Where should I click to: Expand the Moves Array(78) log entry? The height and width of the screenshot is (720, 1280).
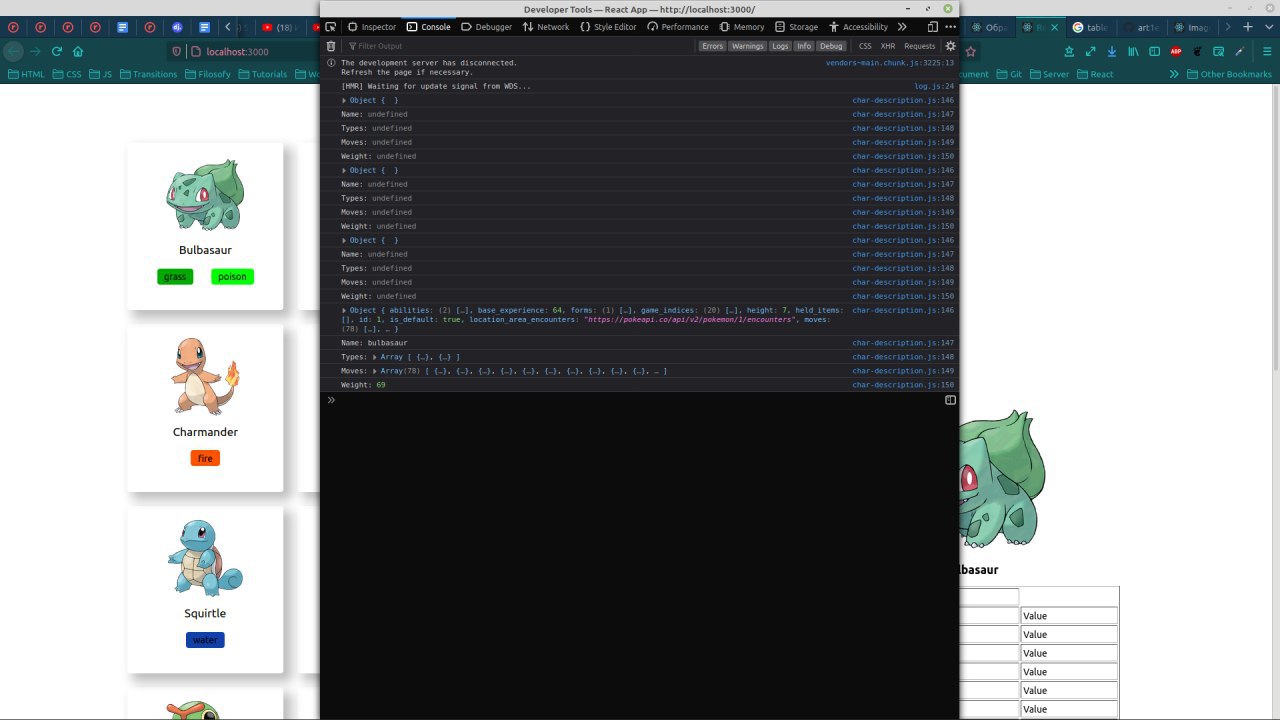pyautogui.click(x=376, y=371)
